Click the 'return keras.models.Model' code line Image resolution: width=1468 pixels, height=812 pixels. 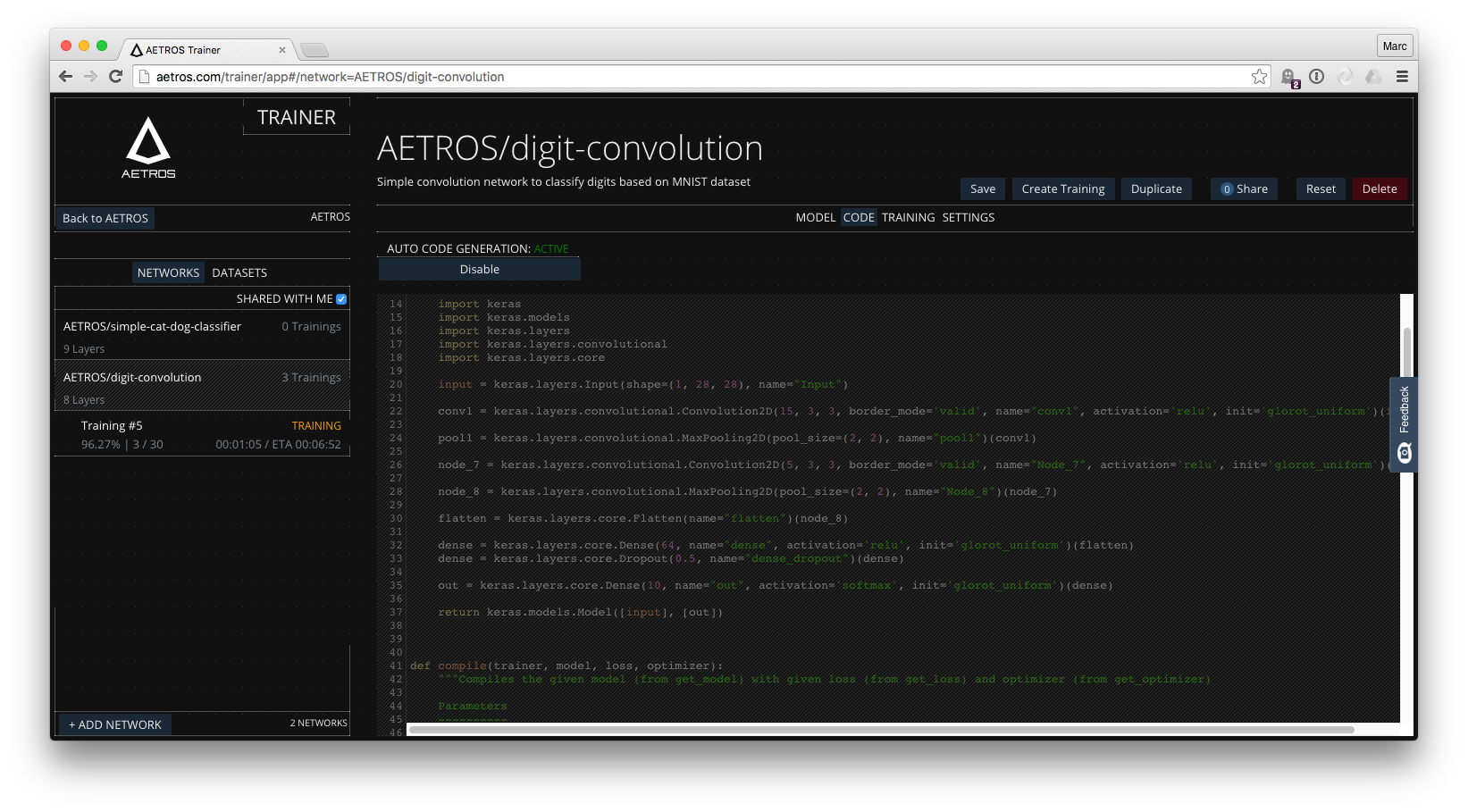pyautogui.click(x=580, y=613)
